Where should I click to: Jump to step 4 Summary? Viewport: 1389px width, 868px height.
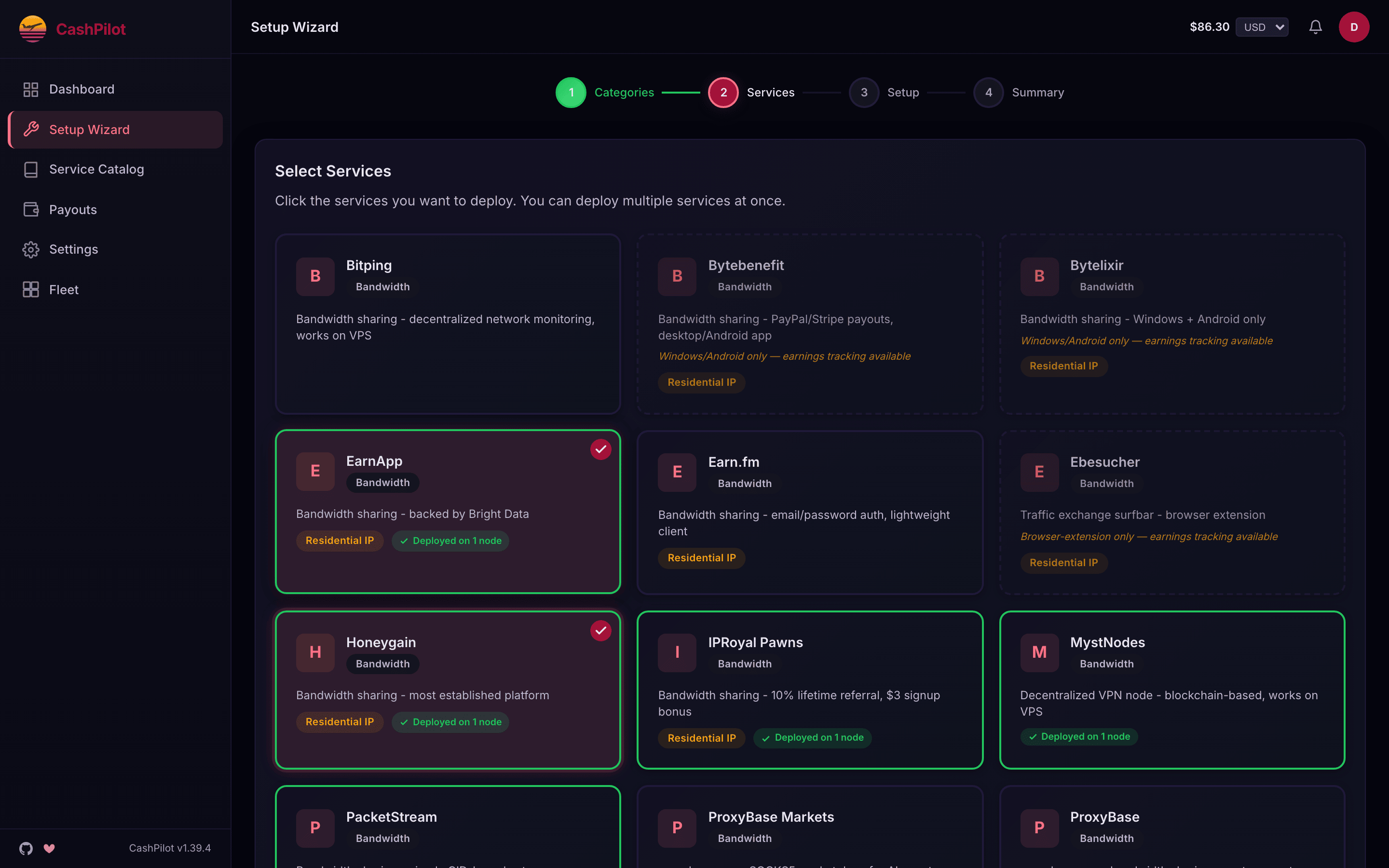point(1019,93)
